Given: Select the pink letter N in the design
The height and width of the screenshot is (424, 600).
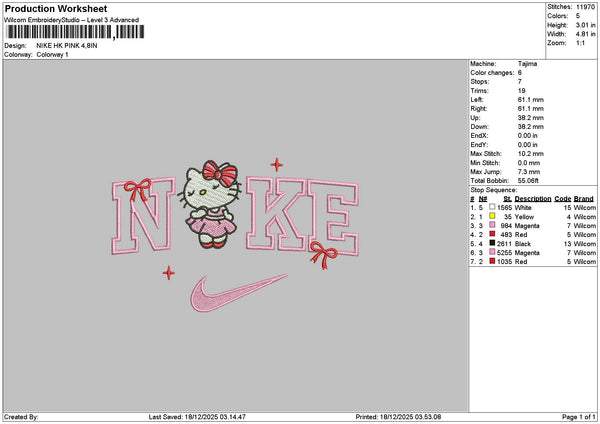Looking at the screenshot, I should pos(143,216).
